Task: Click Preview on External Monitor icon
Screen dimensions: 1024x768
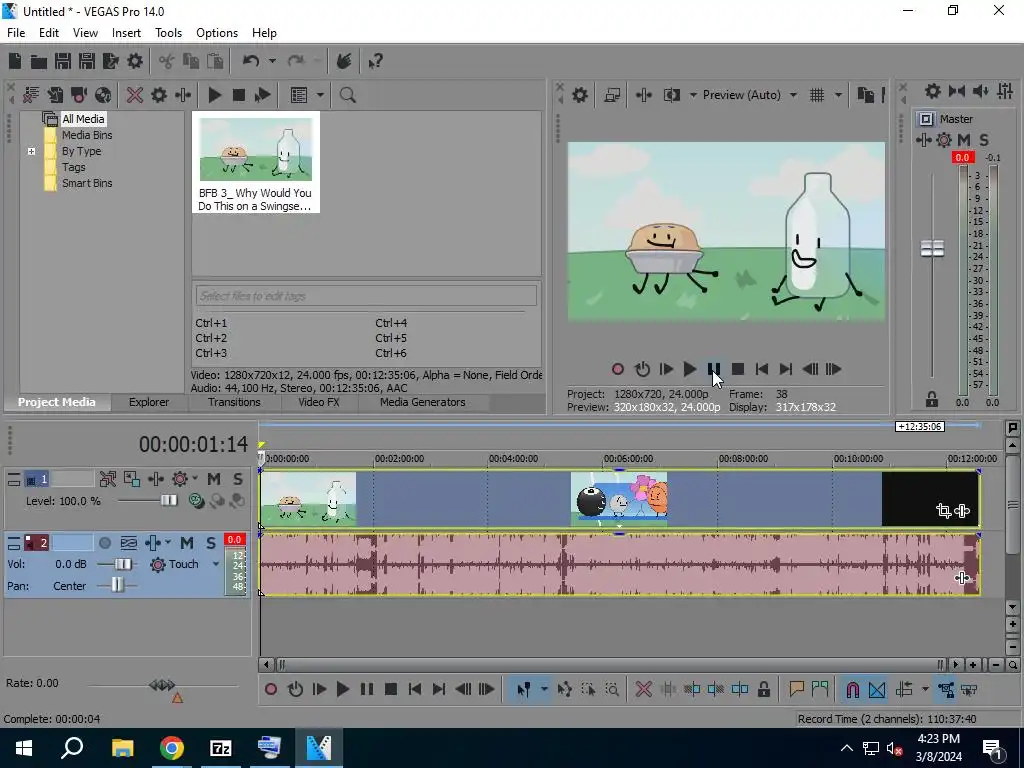Action: point(612,95)
